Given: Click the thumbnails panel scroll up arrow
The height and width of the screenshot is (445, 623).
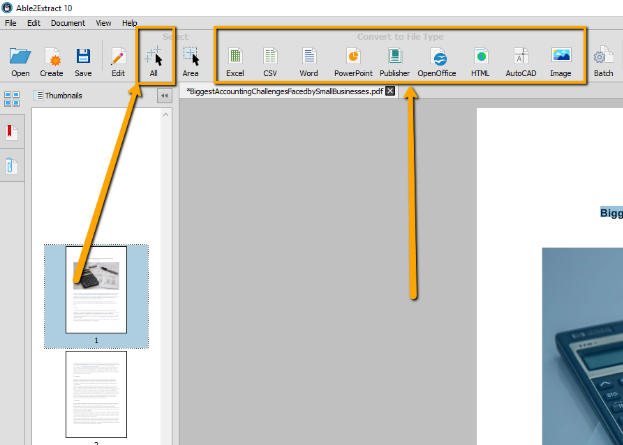Looking at the screenshot, I should (x=166, y=115).
